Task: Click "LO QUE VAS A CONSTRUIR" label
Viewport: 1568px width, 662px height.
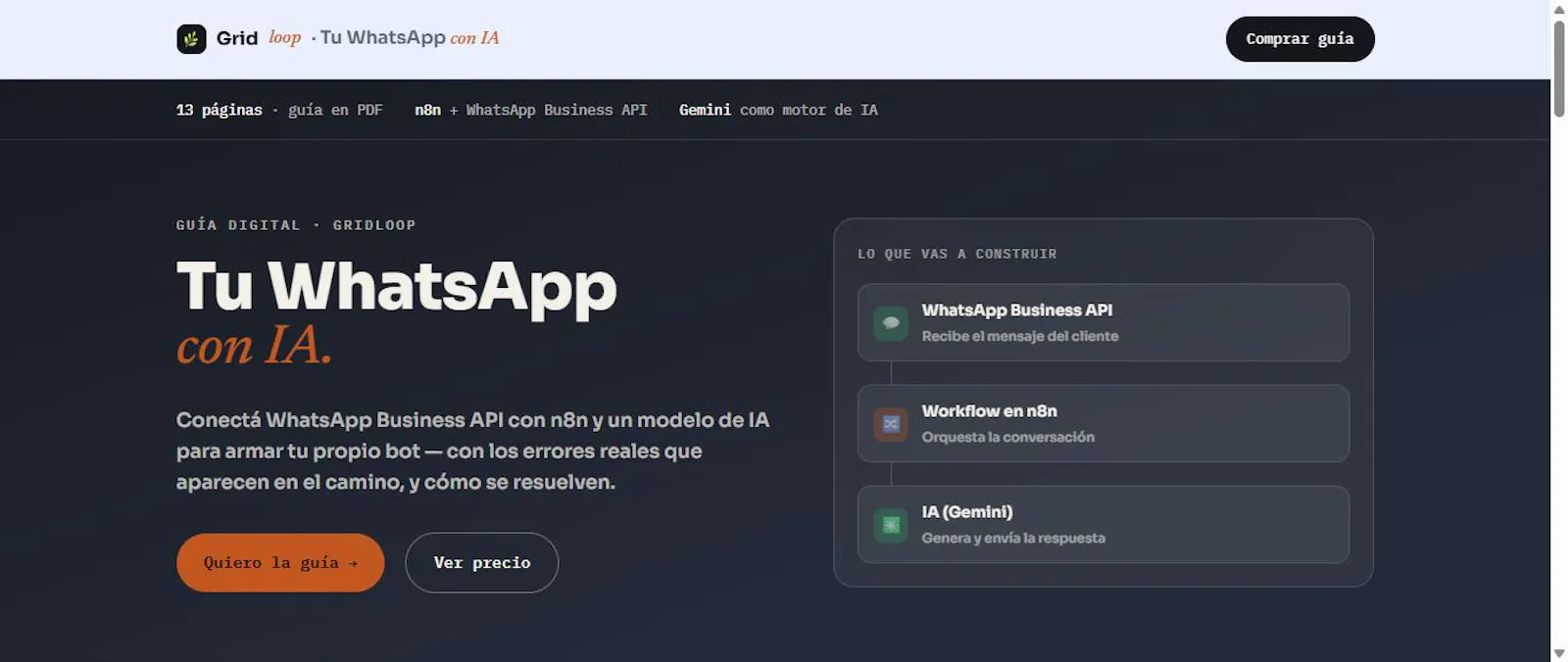Action: pyautogui.click(x=957, y=254)
